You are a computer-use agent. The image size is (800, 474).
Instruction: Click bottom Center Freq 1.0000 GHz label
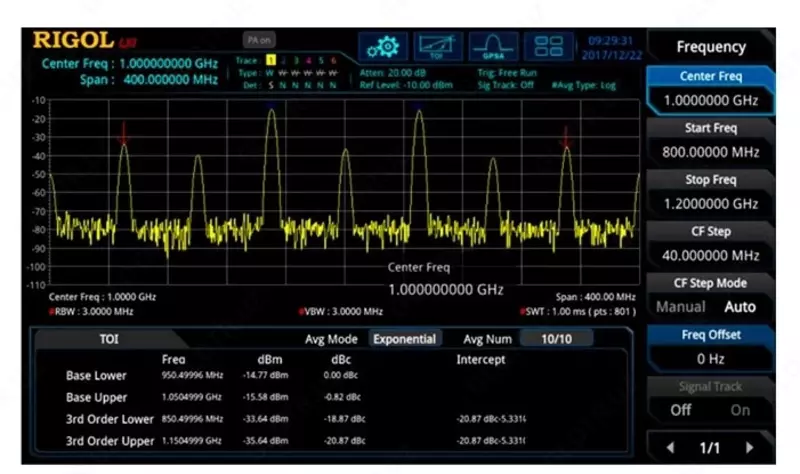click(102, 297)
